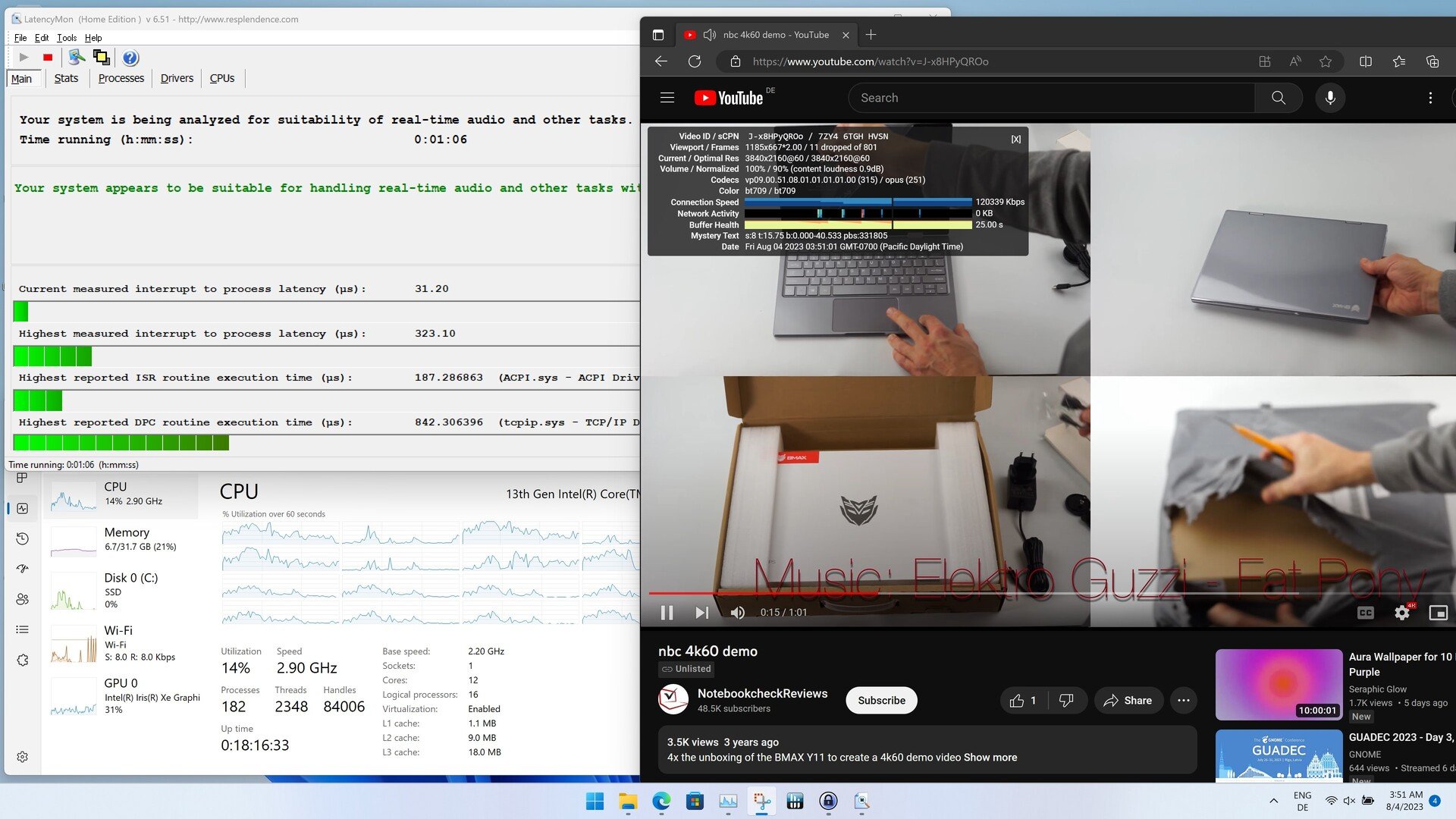Open Edge tab actions menu icon
Screen dimensions: 1456x819
[x=658, y=35]
